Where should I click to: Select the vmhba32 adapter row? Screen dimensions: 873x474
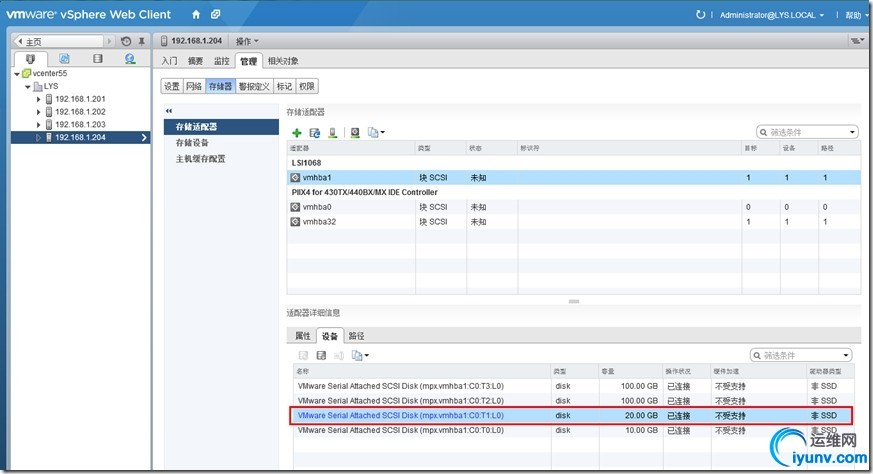[573, 222]
